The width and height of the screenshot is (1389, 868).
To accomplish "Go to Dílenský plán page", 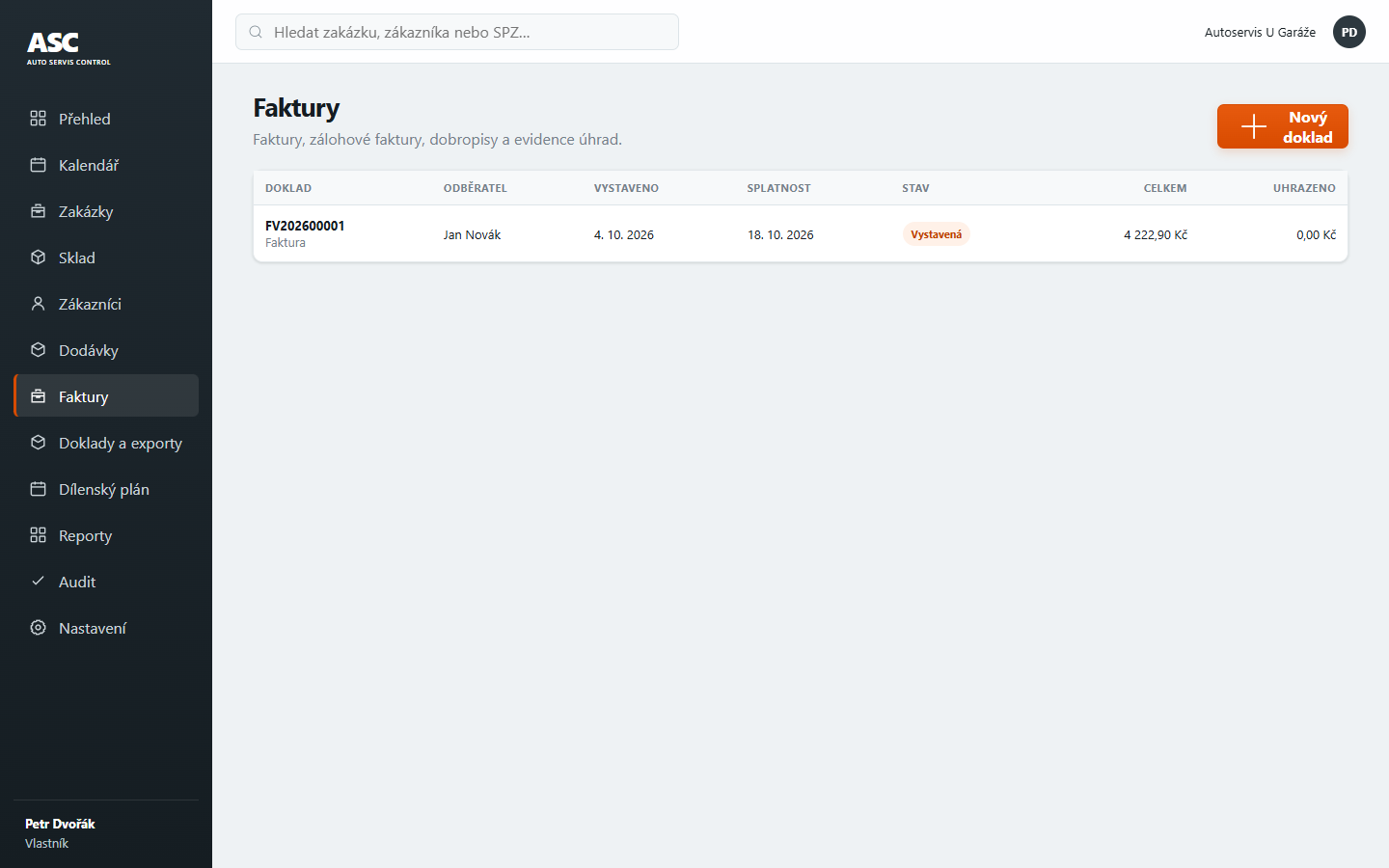I will click(106, 489).
